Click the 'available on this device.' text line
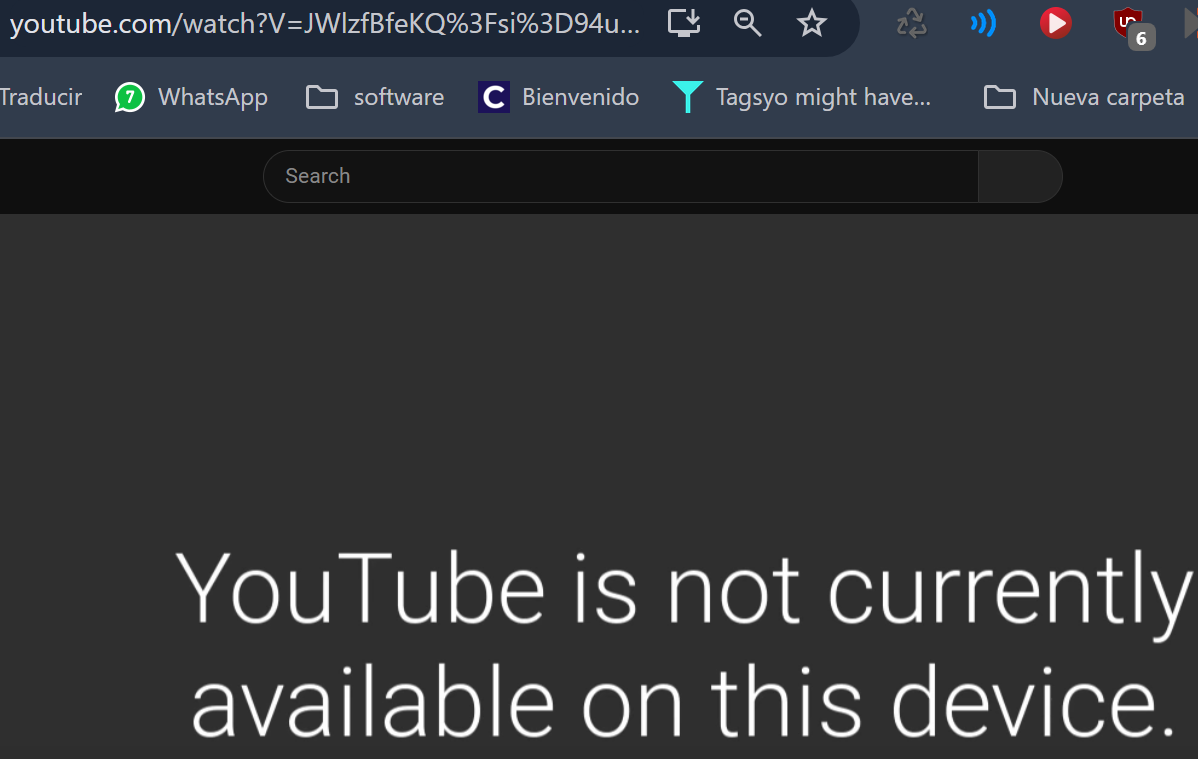Image resolution: width=1198 pixels, height=759 pixels. [683, 702]
